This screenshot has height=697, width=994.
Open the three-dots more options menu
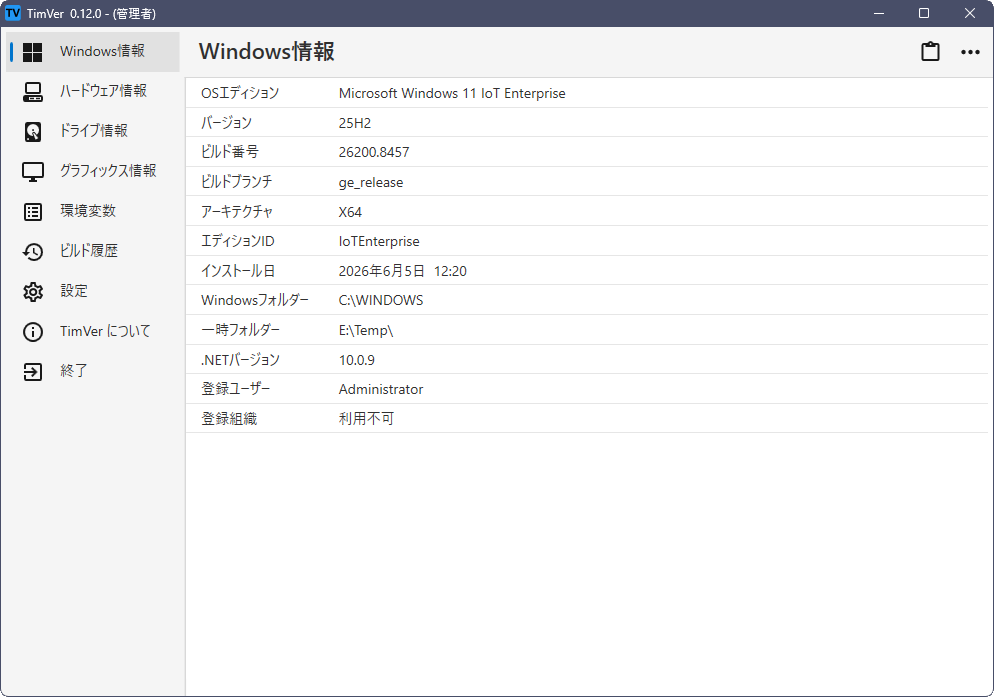(x=970, y=52)
